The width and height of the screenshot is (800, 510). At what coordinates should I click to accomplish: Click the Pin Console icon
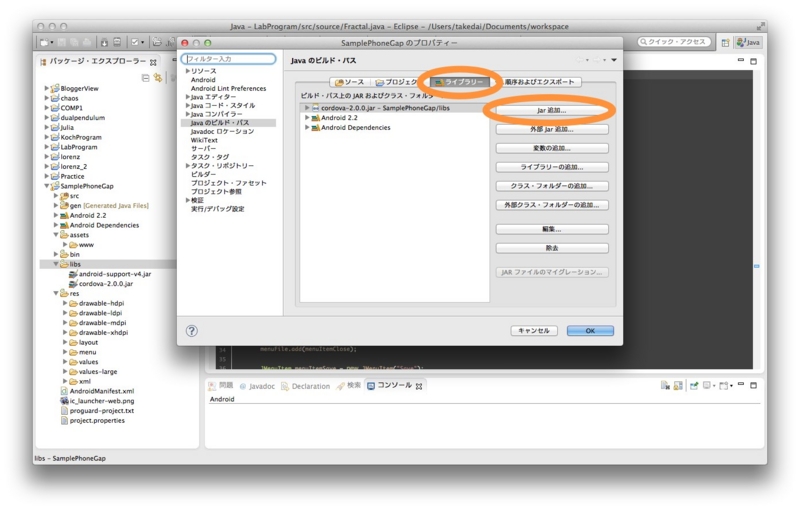(694, 386)
